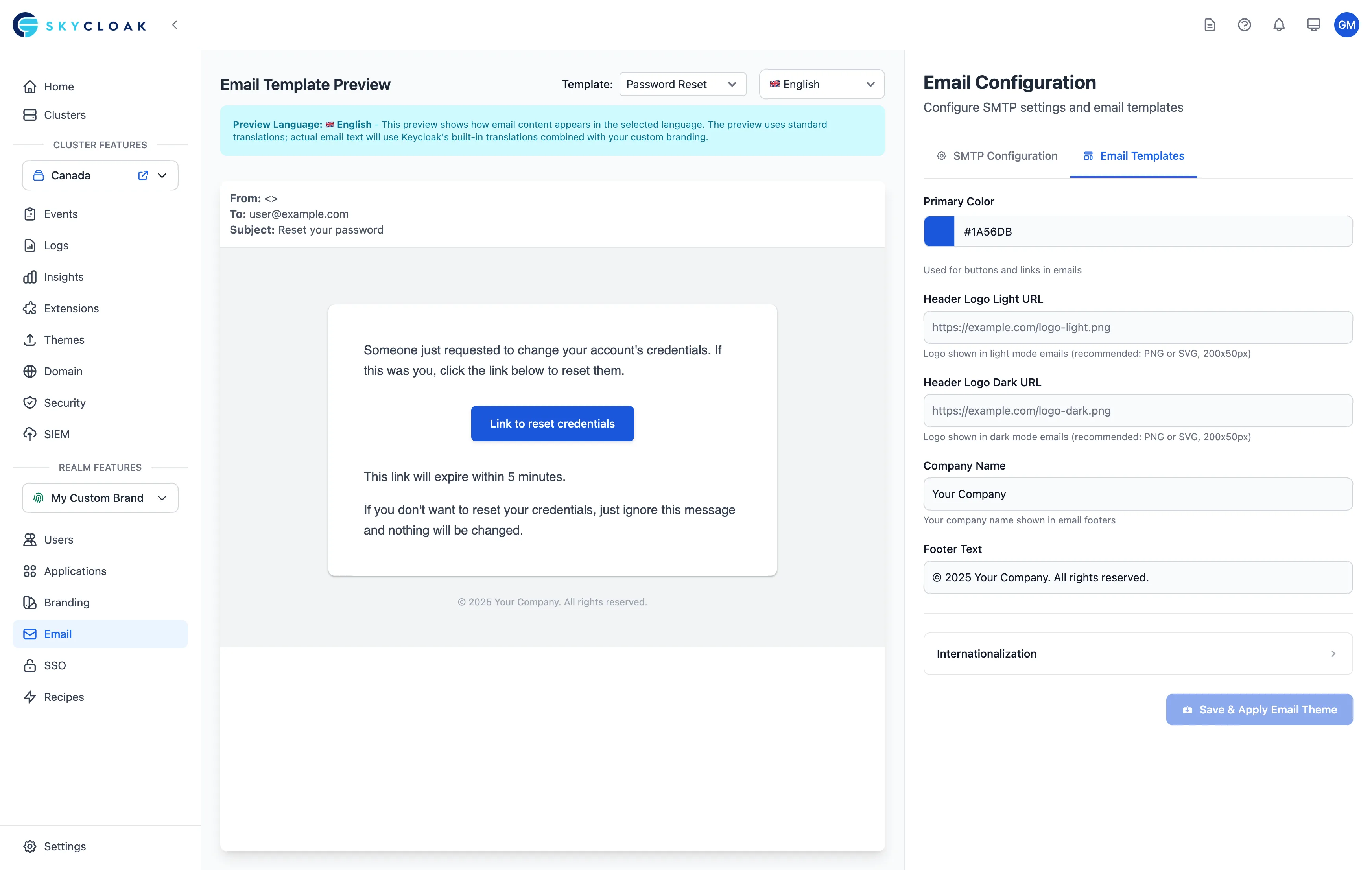1372x870 pixels.
Task: Open SIEM from the sidebar
Action: 56,433
